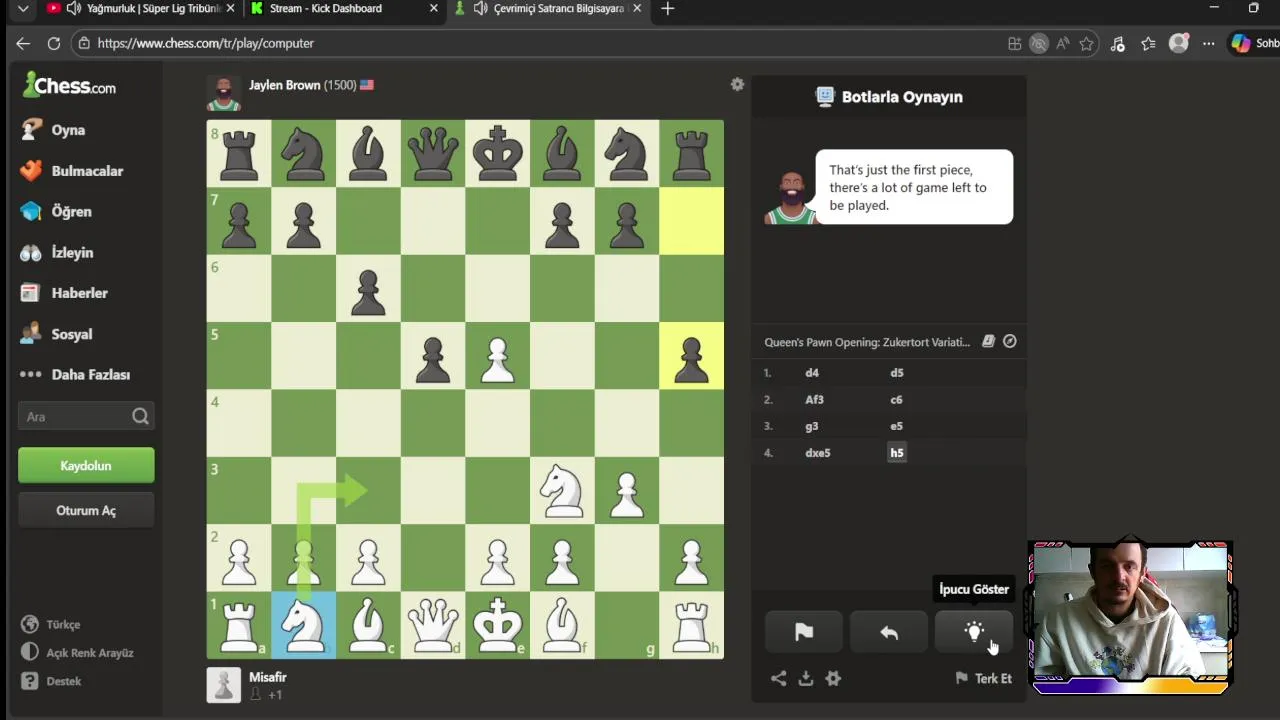Image resolution: width=1280 pixels, height=720 pixels.
Task: Reload the page
Action: pos(54,43)
